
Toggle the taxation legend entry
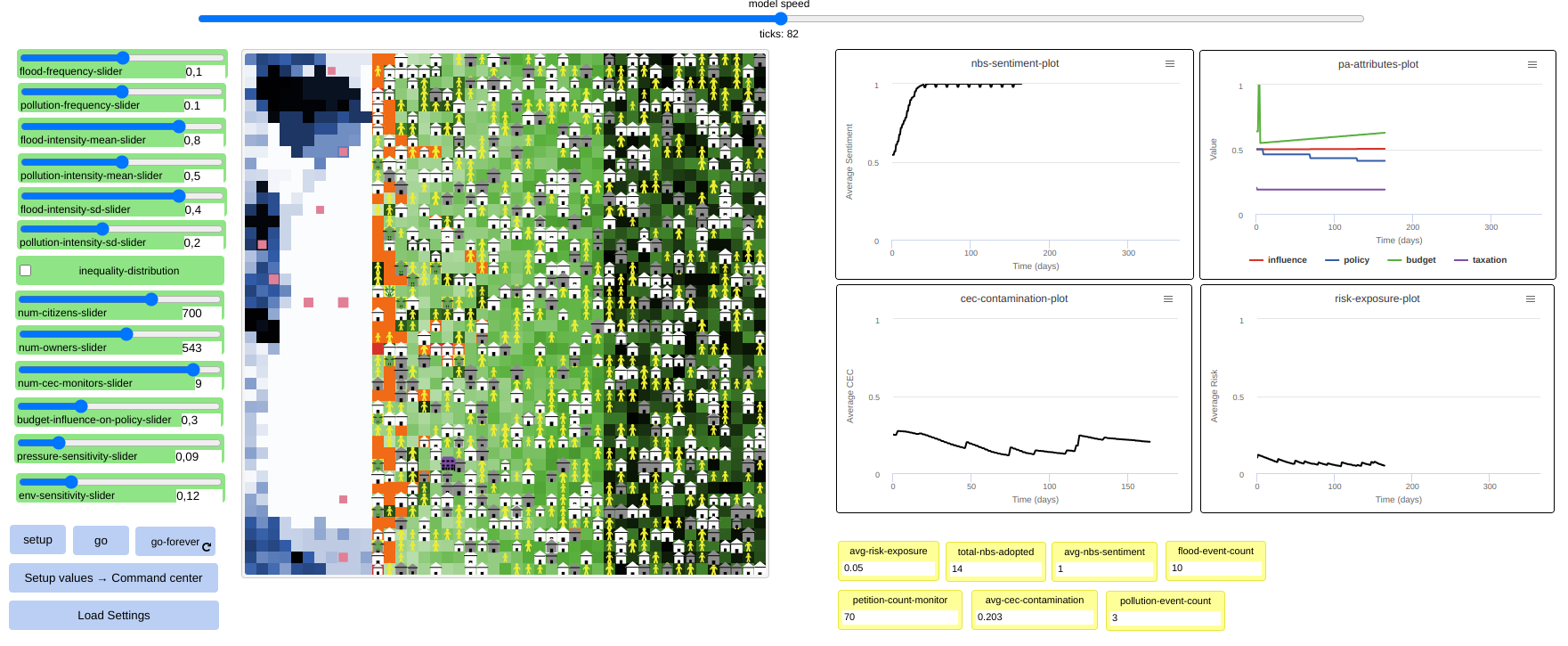[x=1480, y=260]
